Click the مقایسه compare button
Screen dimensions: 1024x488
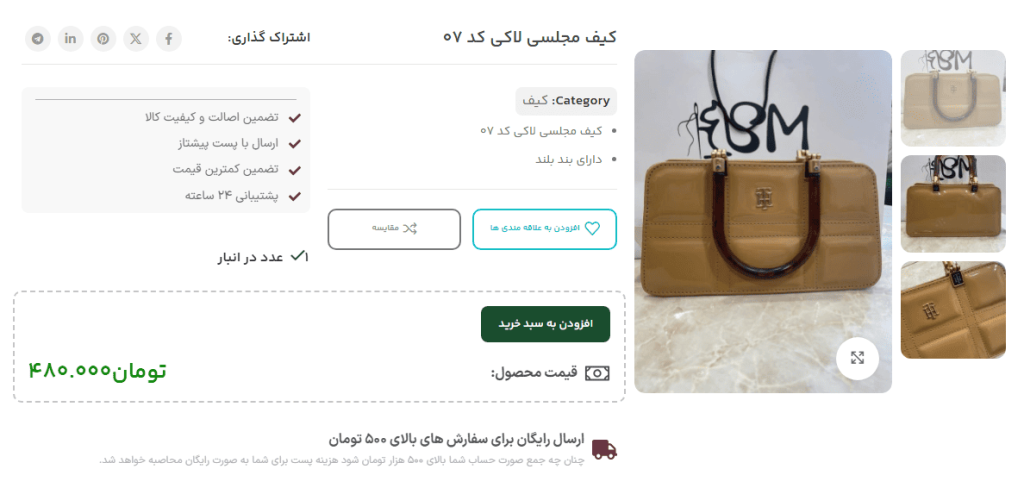click(x=394, y=229)
